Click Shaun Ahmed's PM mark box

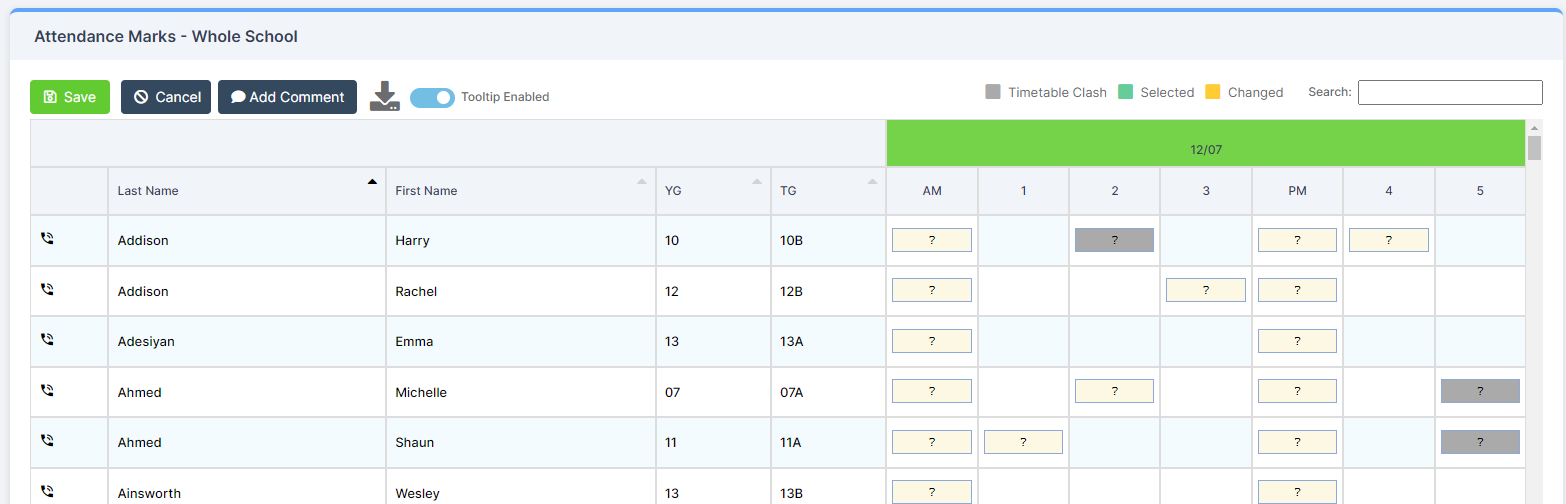click(1297, 442)
